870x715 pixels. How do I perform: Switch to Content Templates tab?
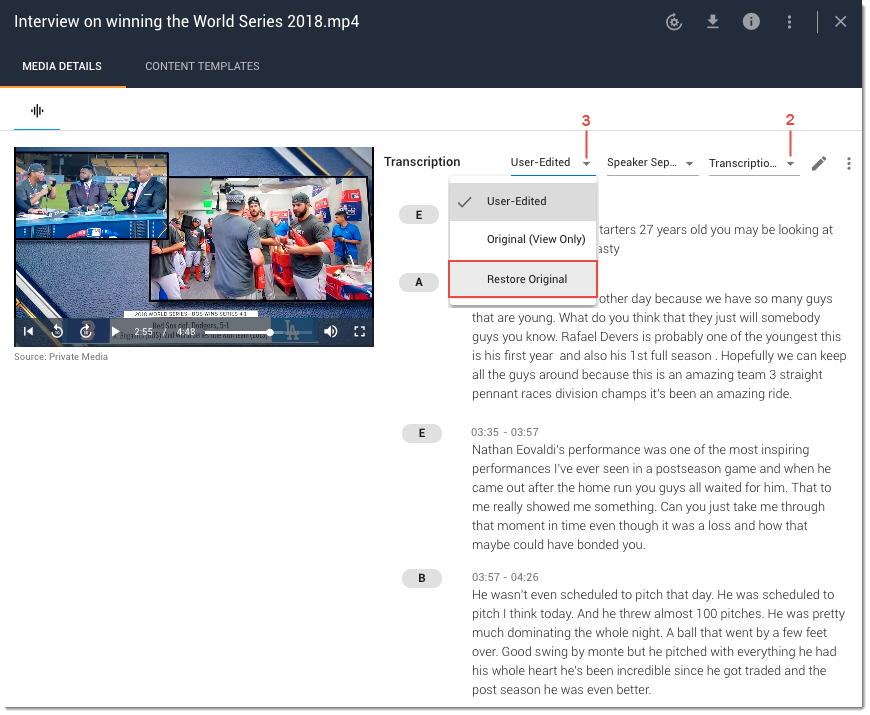202,66
